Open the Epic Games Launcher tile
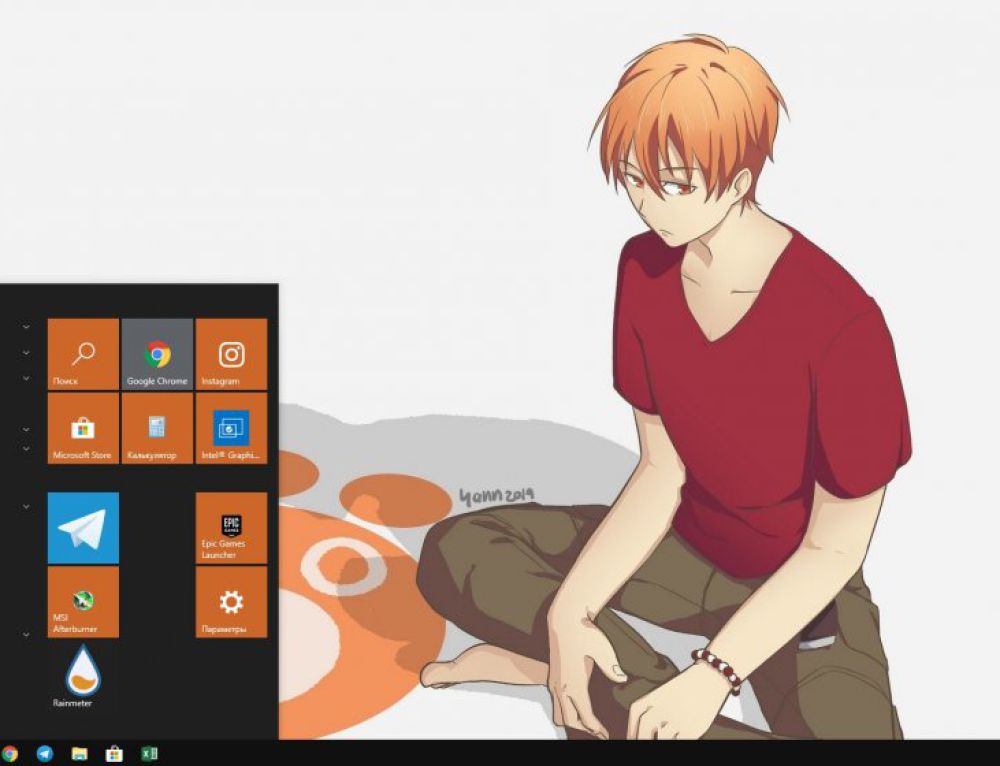Image resolution: width=1000 pixels, height=766 pixels. (230, 528)
